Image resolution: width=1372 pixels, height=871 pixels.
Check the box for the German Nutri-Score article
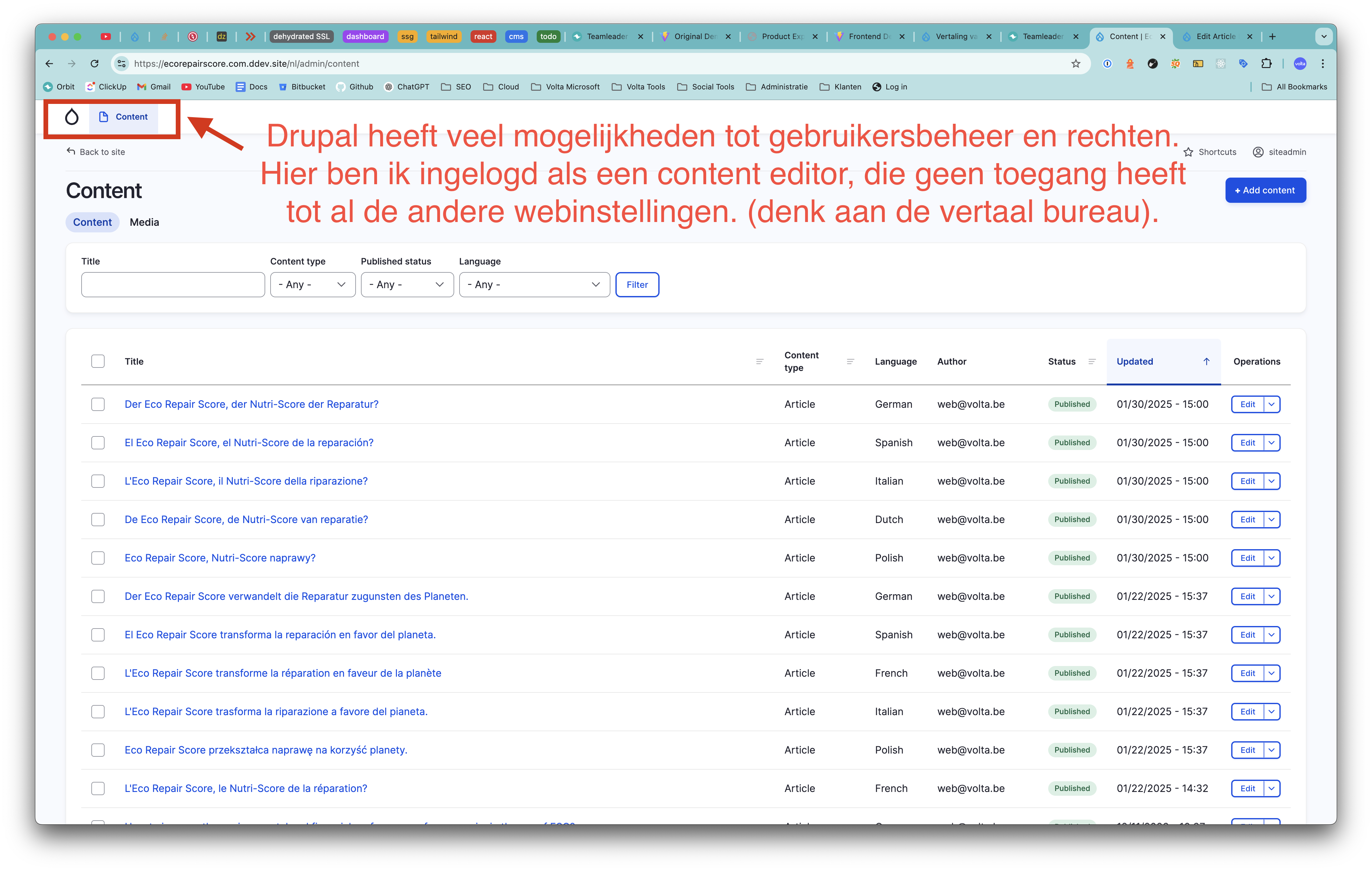(98, 404)
